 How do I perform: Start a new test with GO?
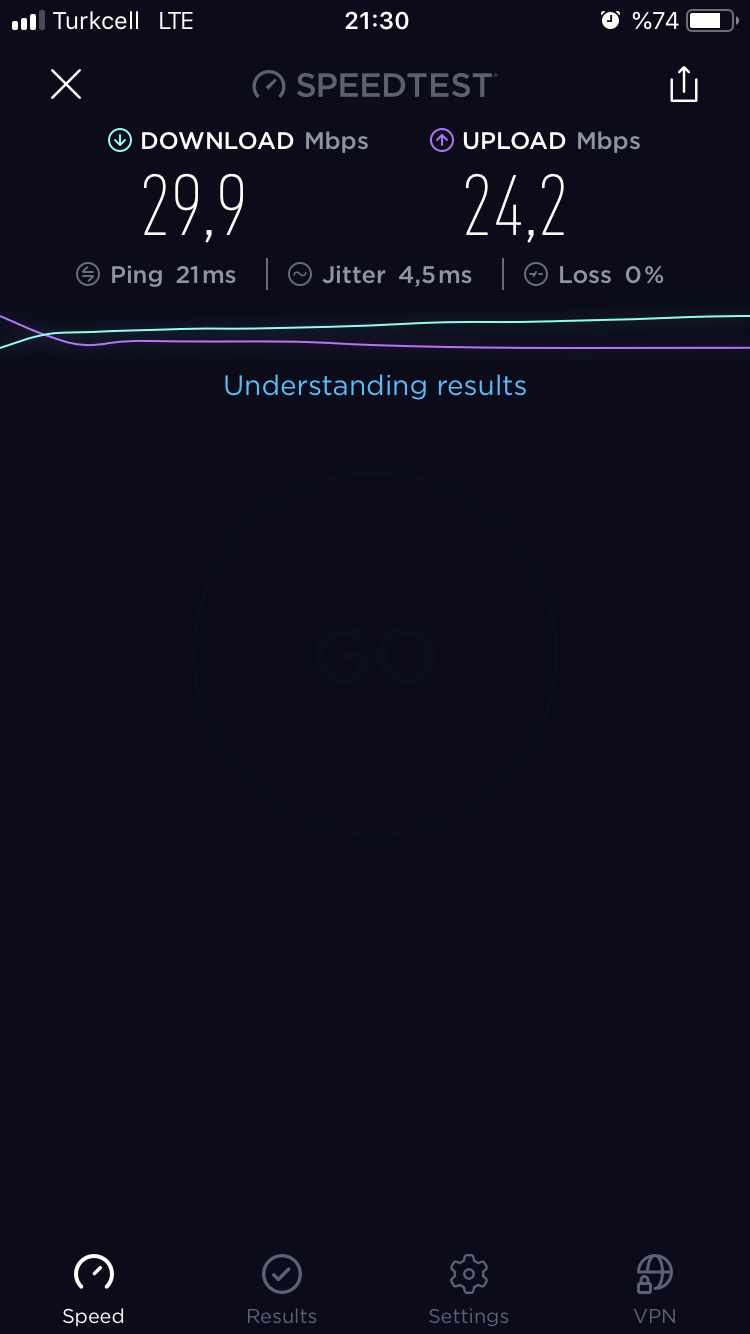click(x=375, y=655)
